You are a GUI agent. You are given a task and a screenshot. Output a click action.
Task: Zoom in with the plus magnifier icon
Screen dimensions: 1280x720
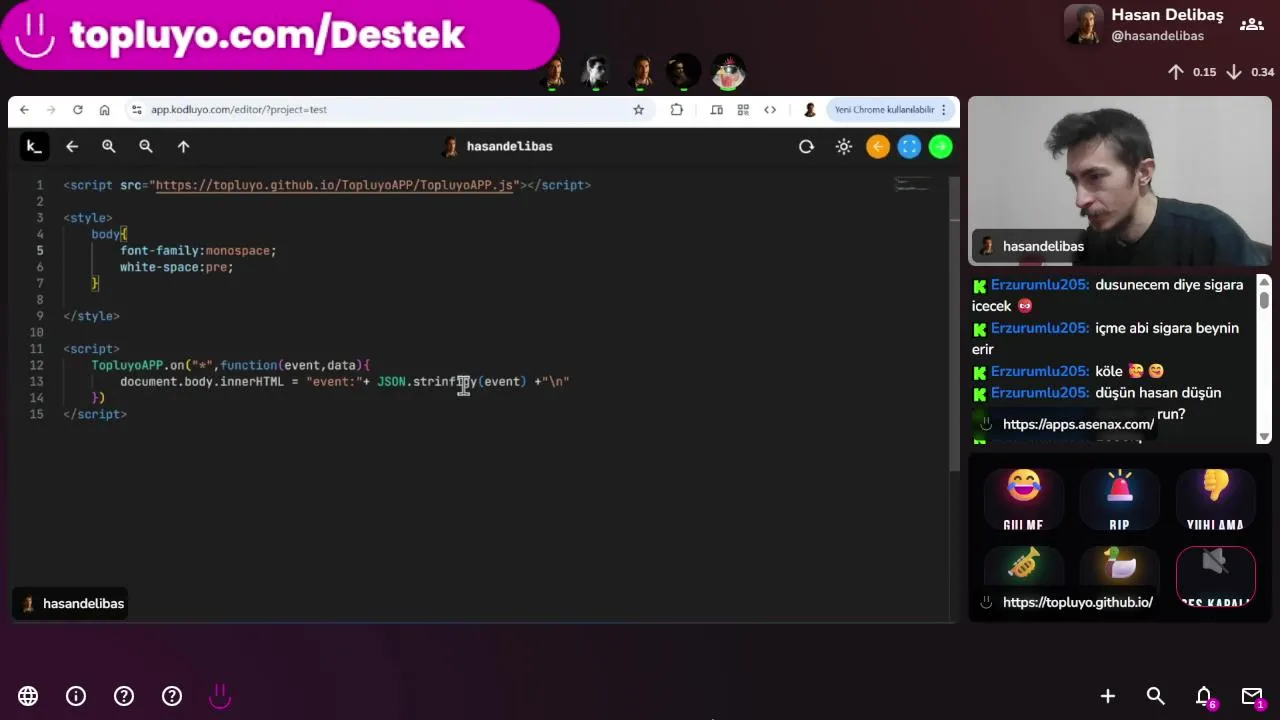109,147
